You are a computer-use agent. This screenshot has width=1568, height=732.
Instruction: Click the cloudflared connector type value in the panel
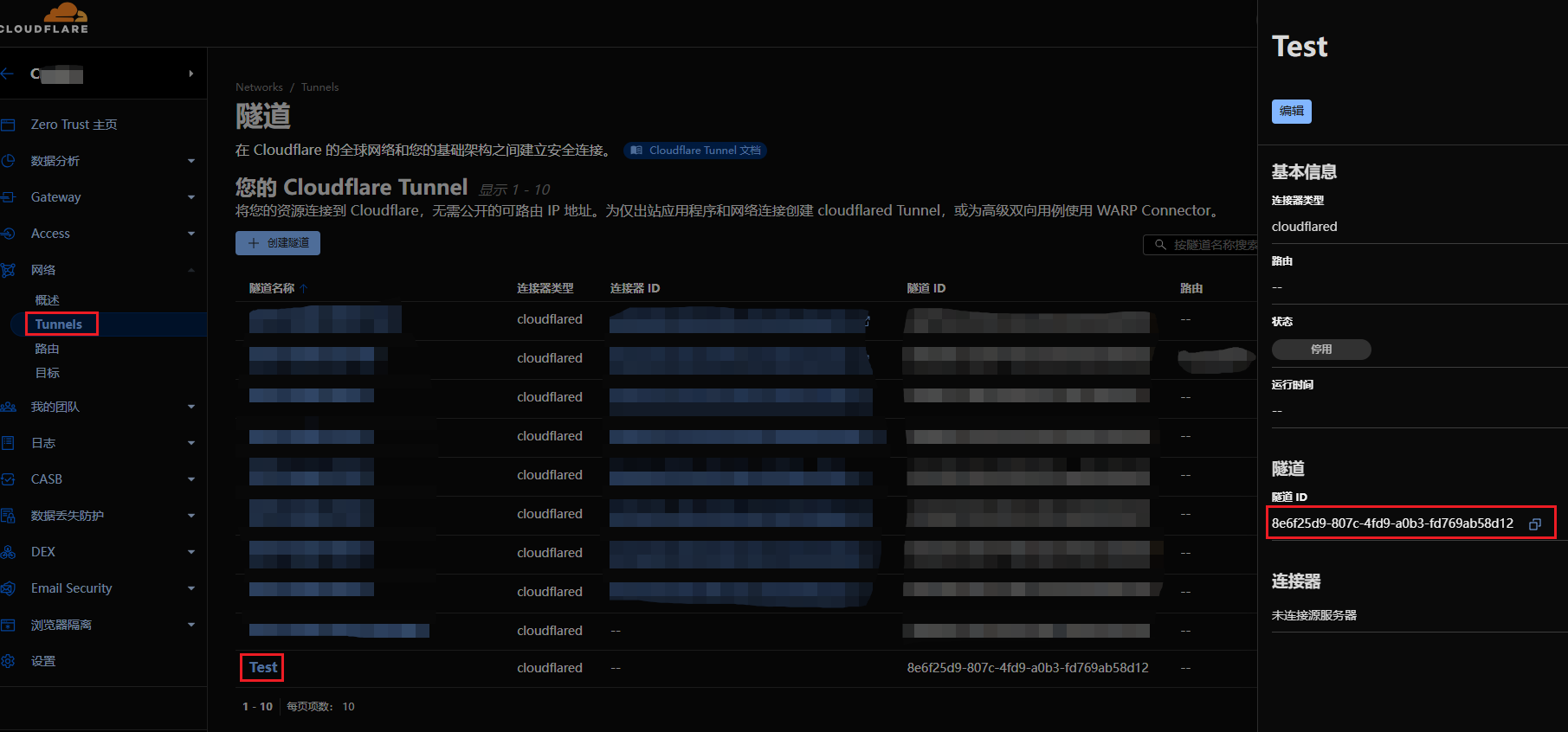coord(1304,227)
